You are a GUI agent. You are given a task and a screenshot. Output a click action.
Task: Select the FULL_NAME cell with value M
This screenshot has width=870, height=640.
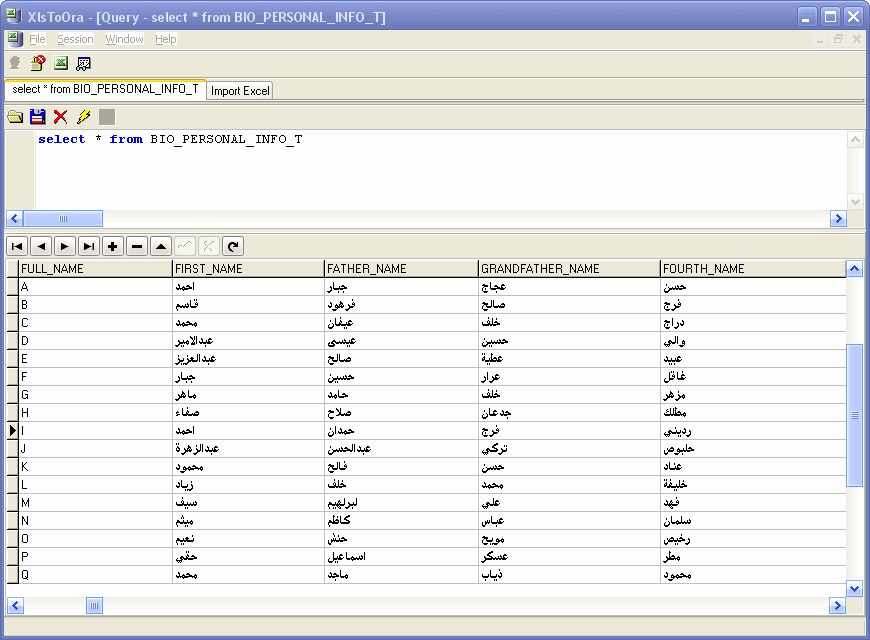click(95, 502)
